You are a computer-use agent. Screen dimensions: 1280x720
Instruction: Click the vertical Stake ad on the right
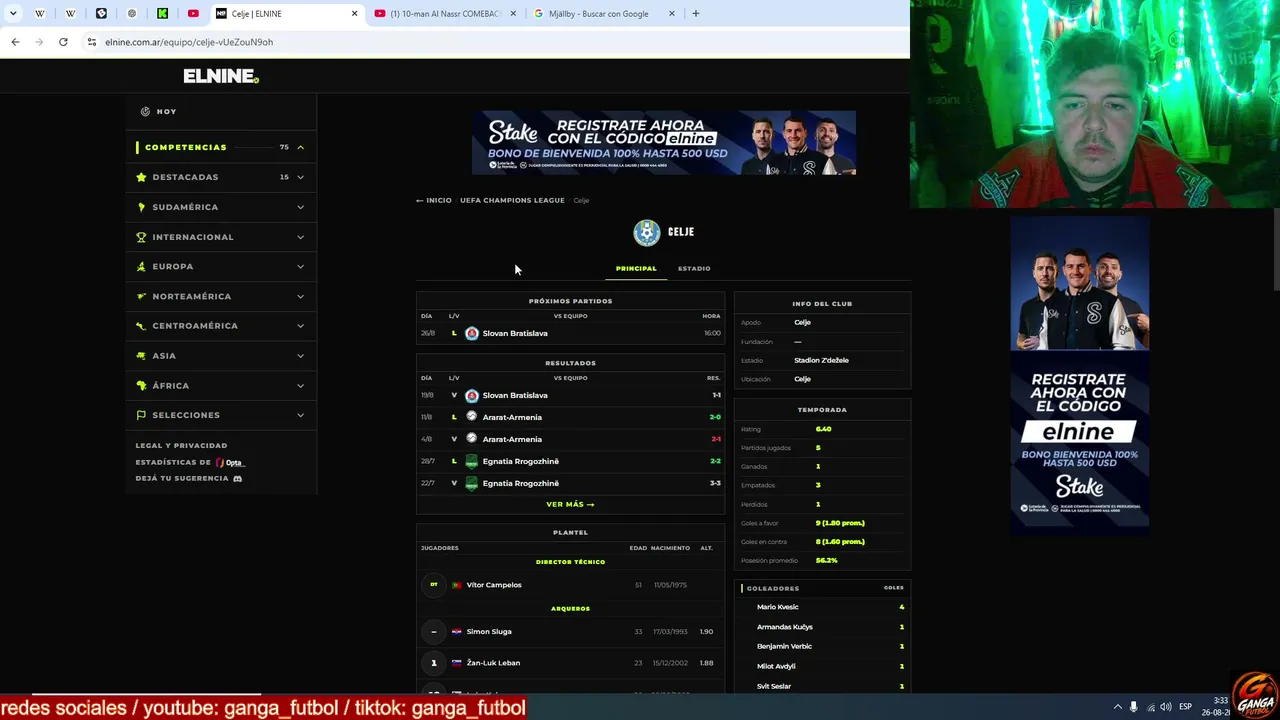(x=1079, y=374)
